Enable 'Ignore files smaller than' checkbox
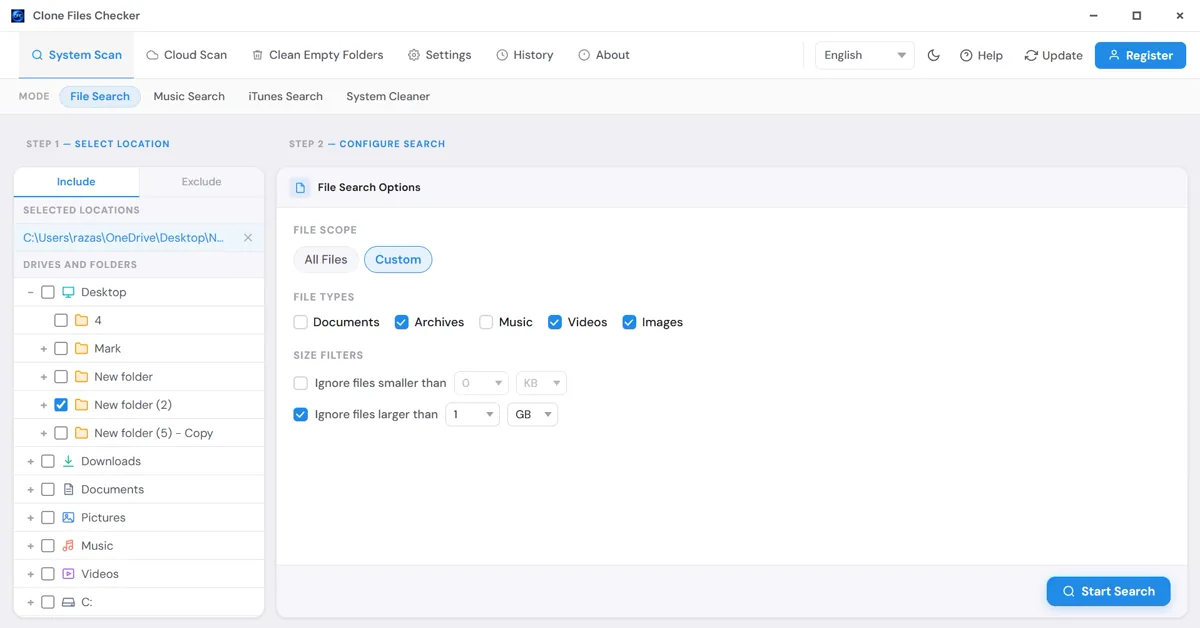The width and height of the screenshot is (1200, 628). point(301,383)
